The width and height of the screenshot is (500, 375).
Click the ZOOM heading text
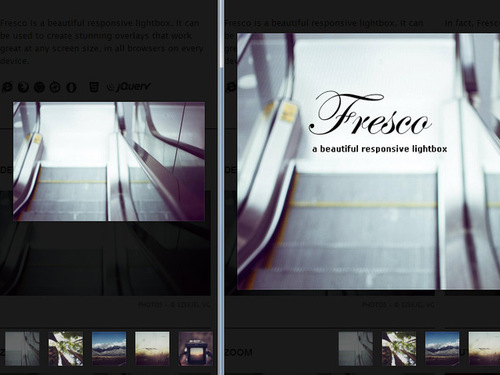(x=239, y=352)
